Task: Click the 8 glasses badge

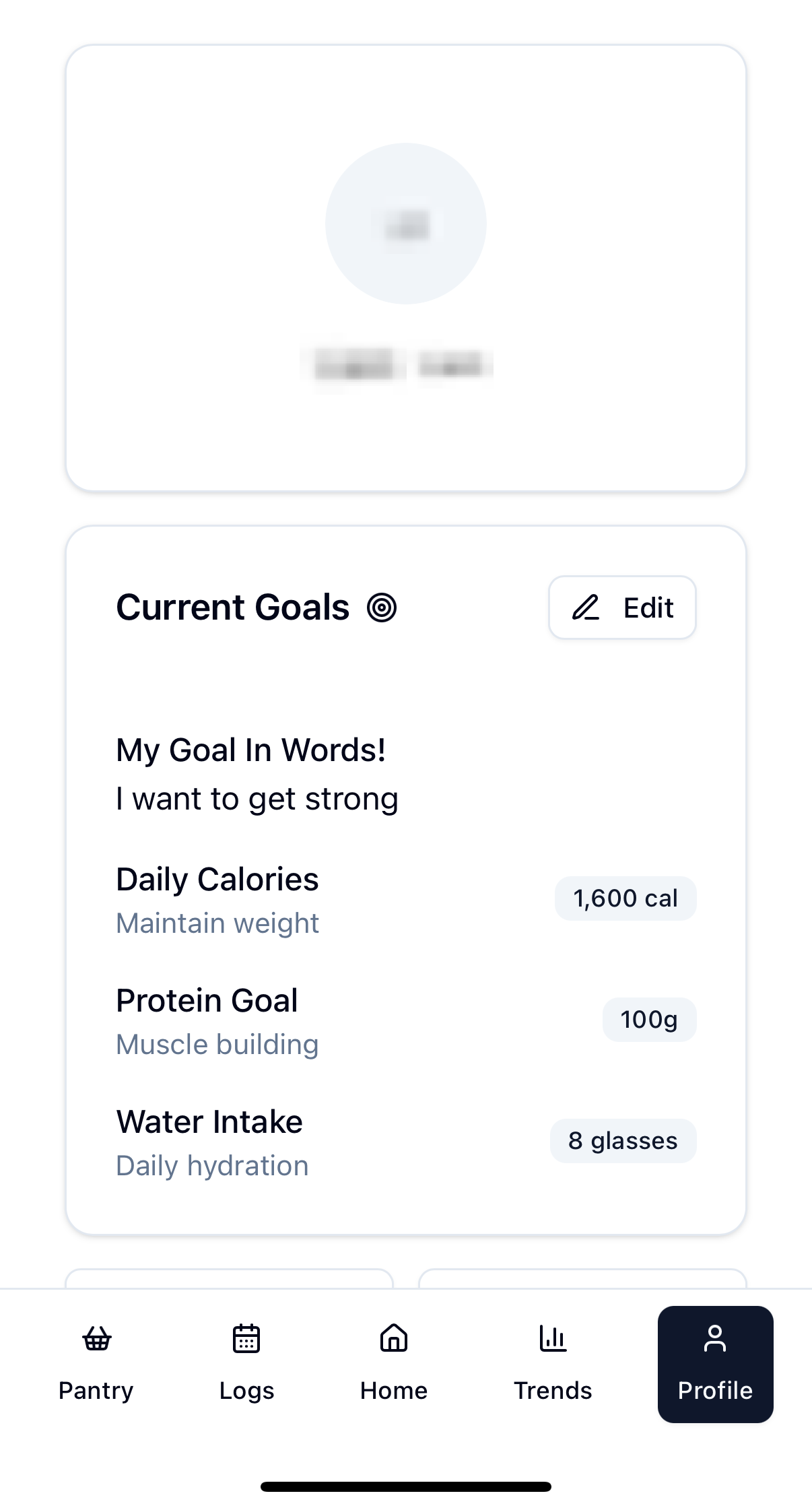Action: point(623,1141)
